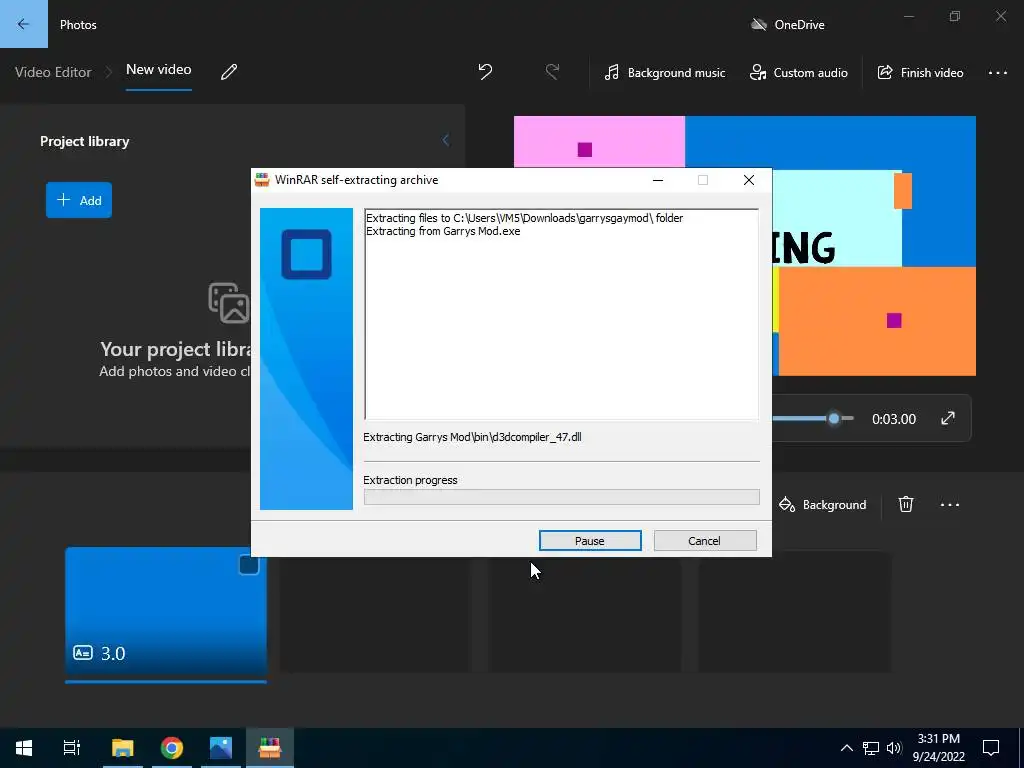
Task: Click the video preview seek slider handle
Action: pos(834,419)
